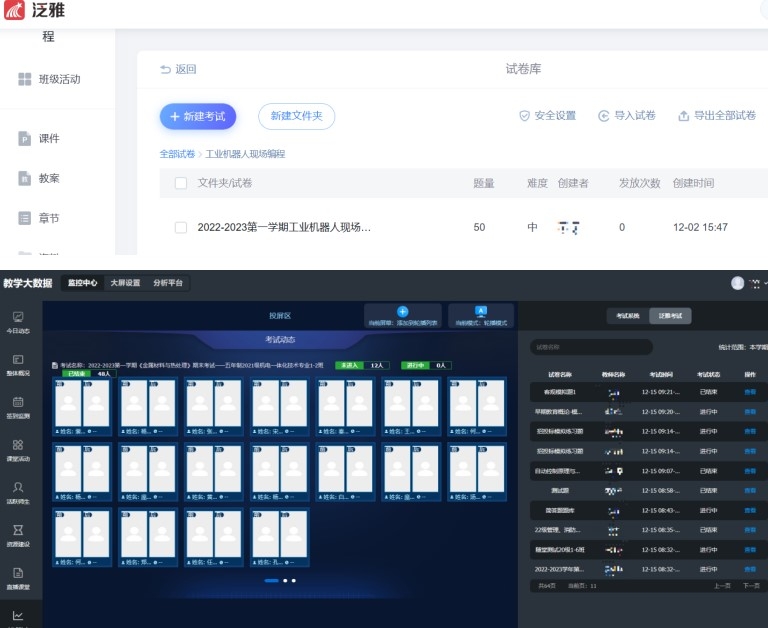Image resolution: width=768 pixels, height=628 pixels.
Task: Click the 班级活动 sidebar icon
Action: 25,79
